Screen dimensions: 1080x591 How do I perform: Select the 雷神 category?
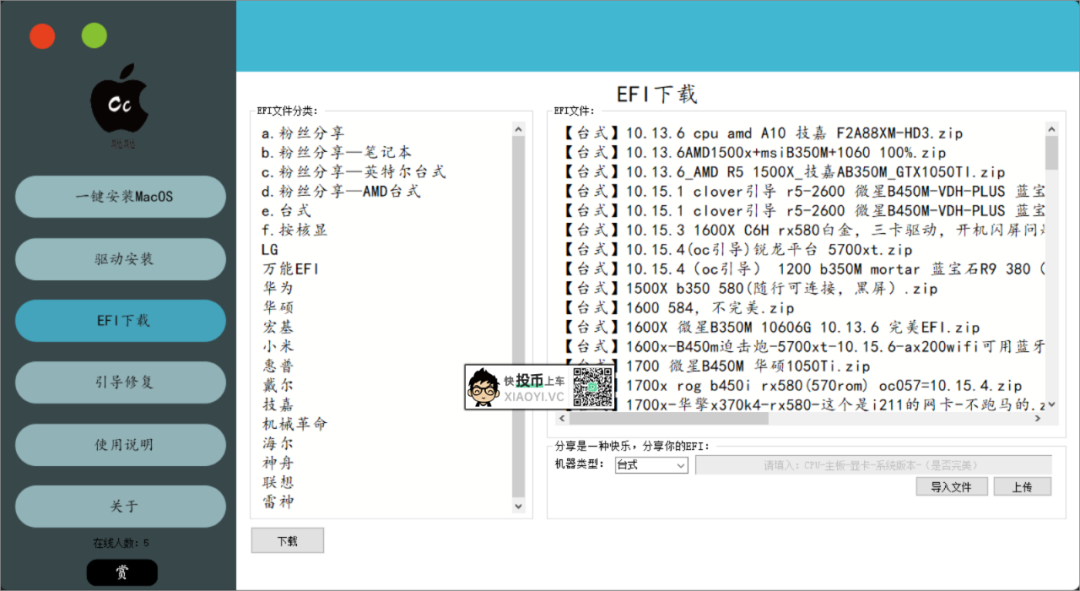point(278,501)
